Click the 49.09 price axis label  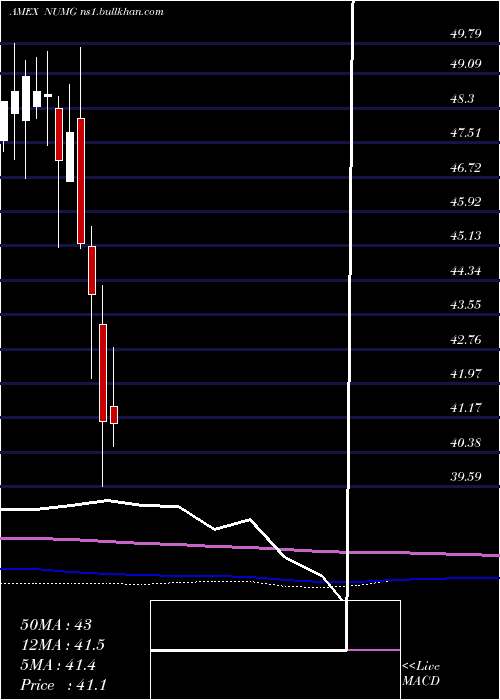click(466, 63)
